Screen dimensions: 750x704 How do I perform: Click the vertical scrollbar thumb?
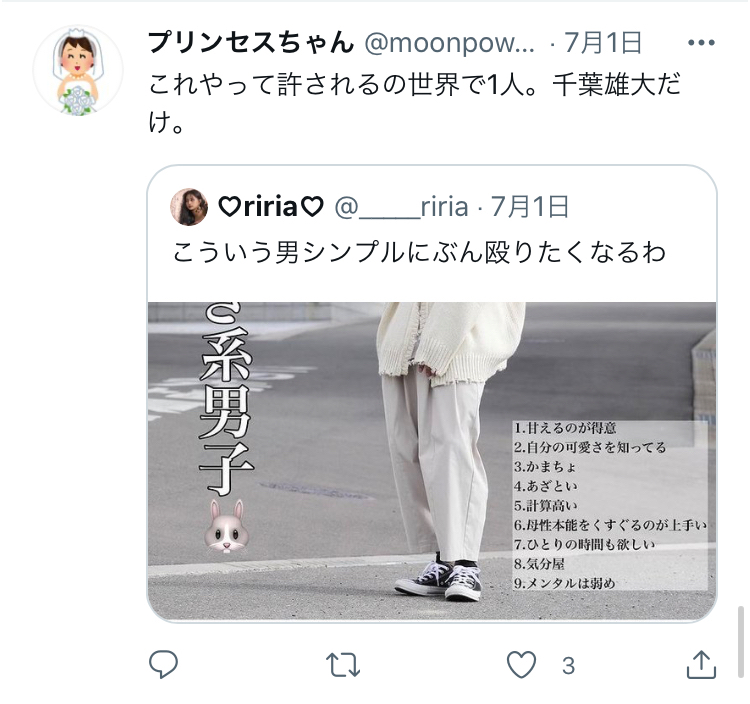coord(741,641)
